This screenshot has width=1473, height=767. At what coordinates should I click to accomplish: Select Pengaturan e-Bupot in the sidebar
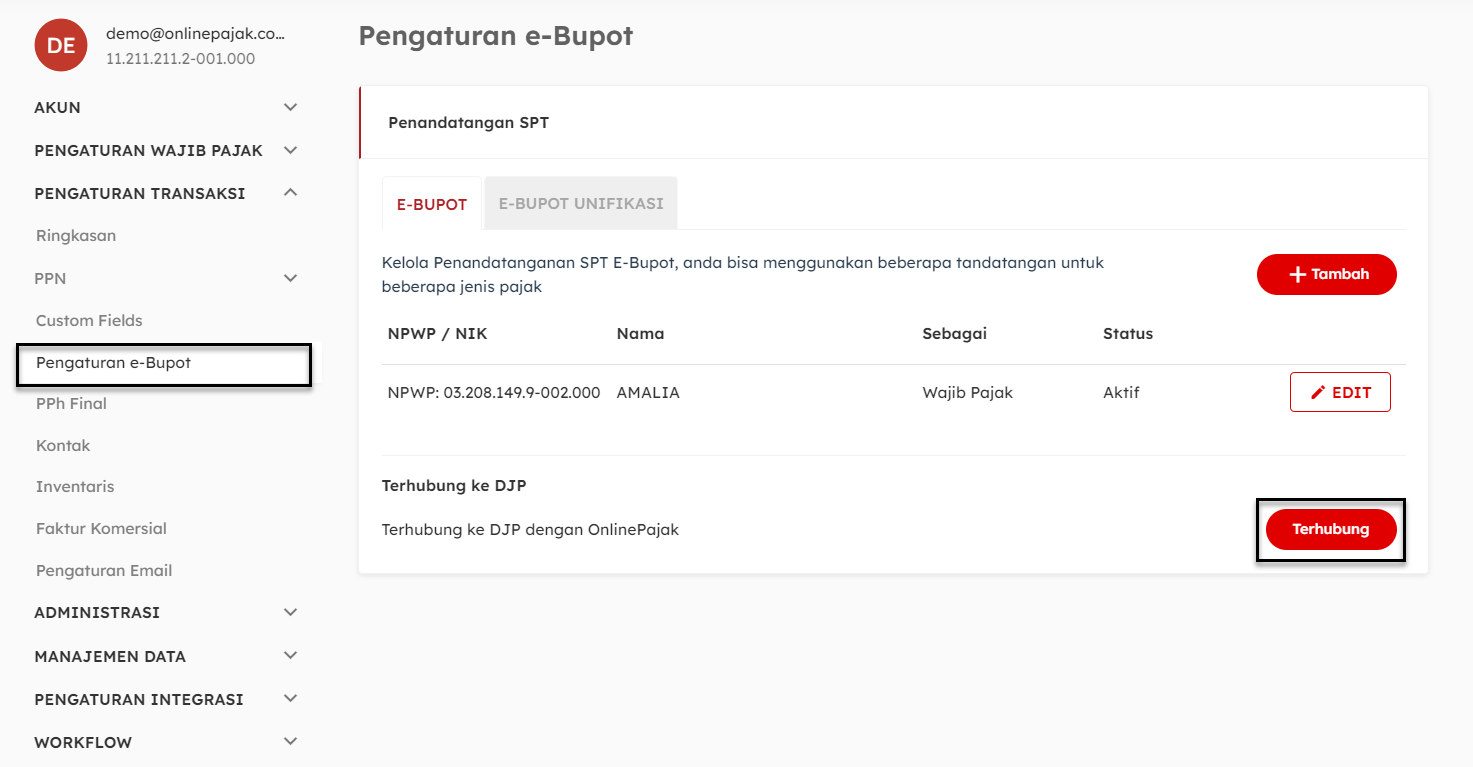pyautogui.click(x=113, y=363)
